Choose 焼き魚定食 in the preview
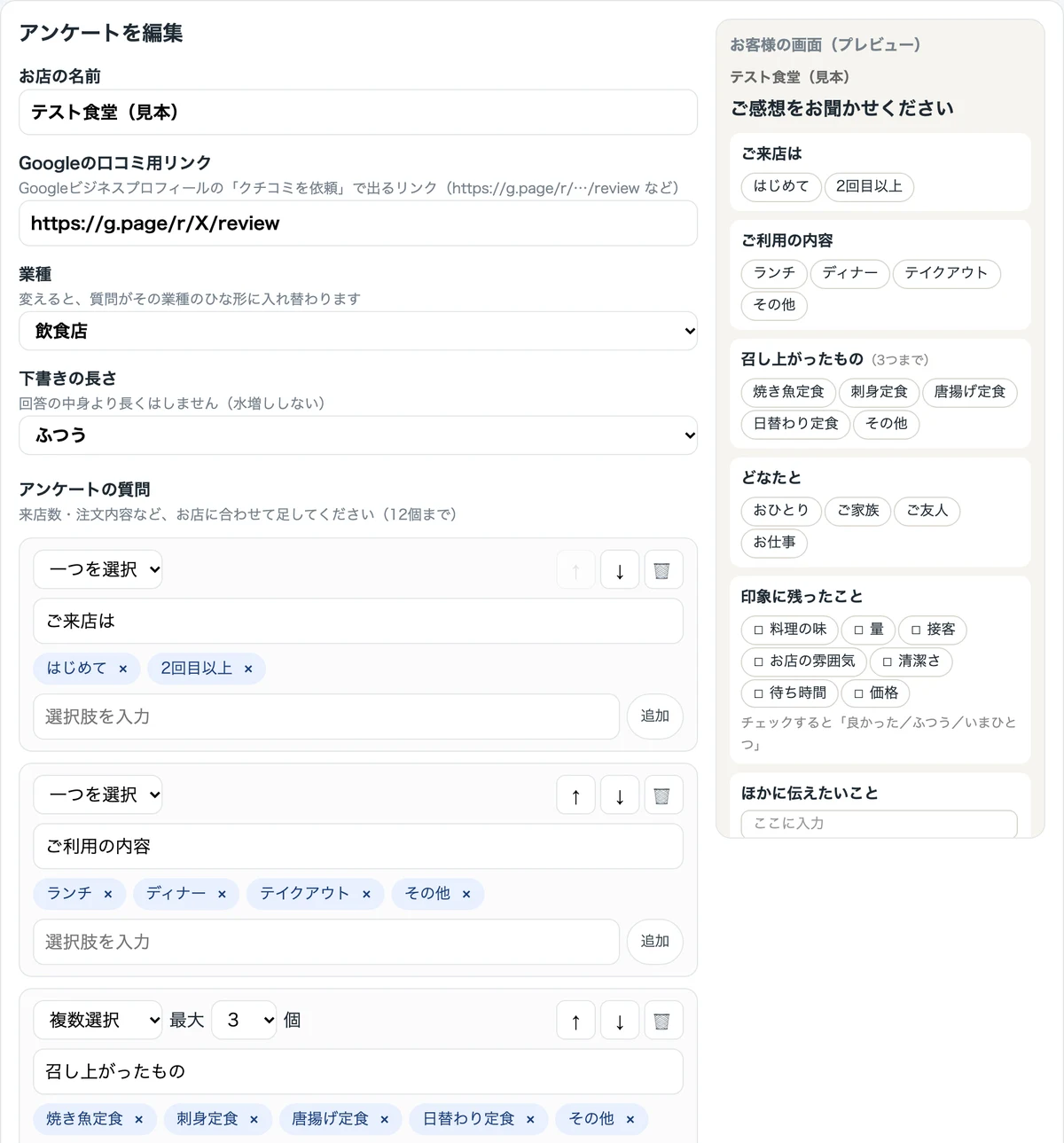Viewport: 1064px width, 1143px height. pyautogui.click(x=788, y=392)
